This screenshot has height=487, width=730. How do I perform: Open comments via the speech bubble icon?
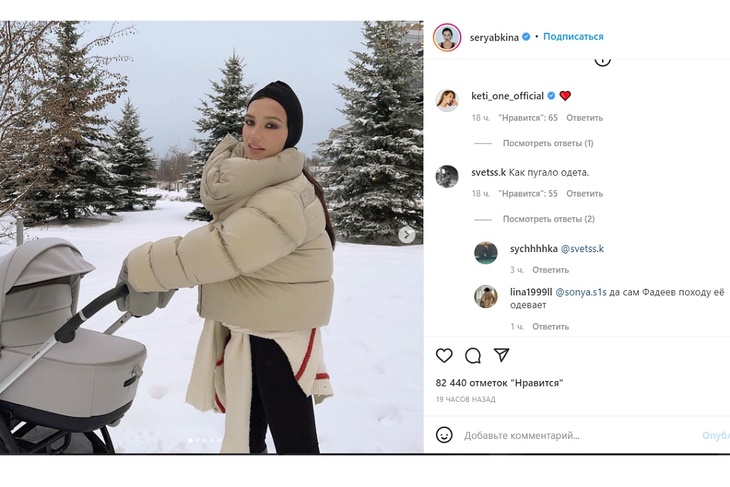[x=473, y=356]
